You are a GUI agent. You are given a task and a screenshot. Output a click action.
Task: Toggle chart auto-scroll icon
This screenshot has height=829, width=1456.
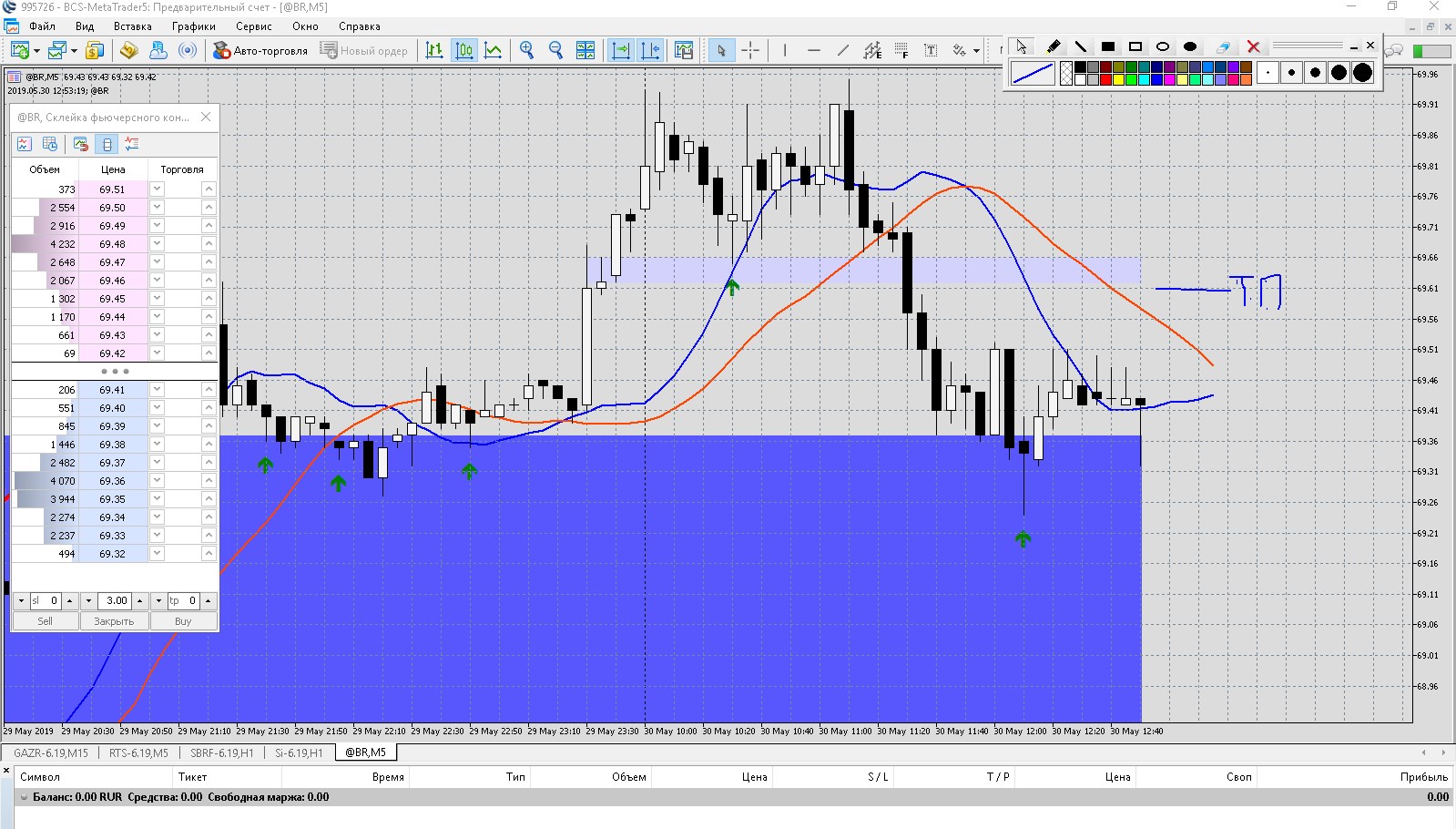(x=621, y=50)
